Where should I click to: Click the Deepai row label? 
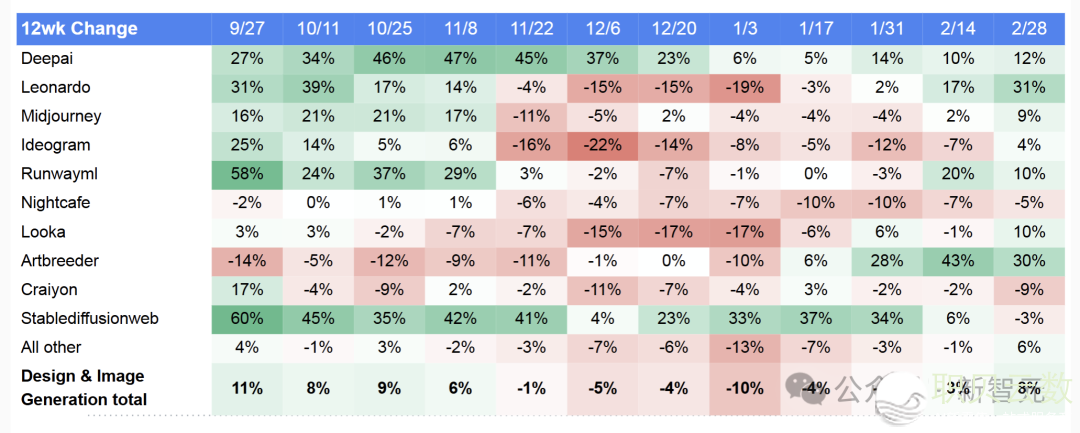(46, 59)
